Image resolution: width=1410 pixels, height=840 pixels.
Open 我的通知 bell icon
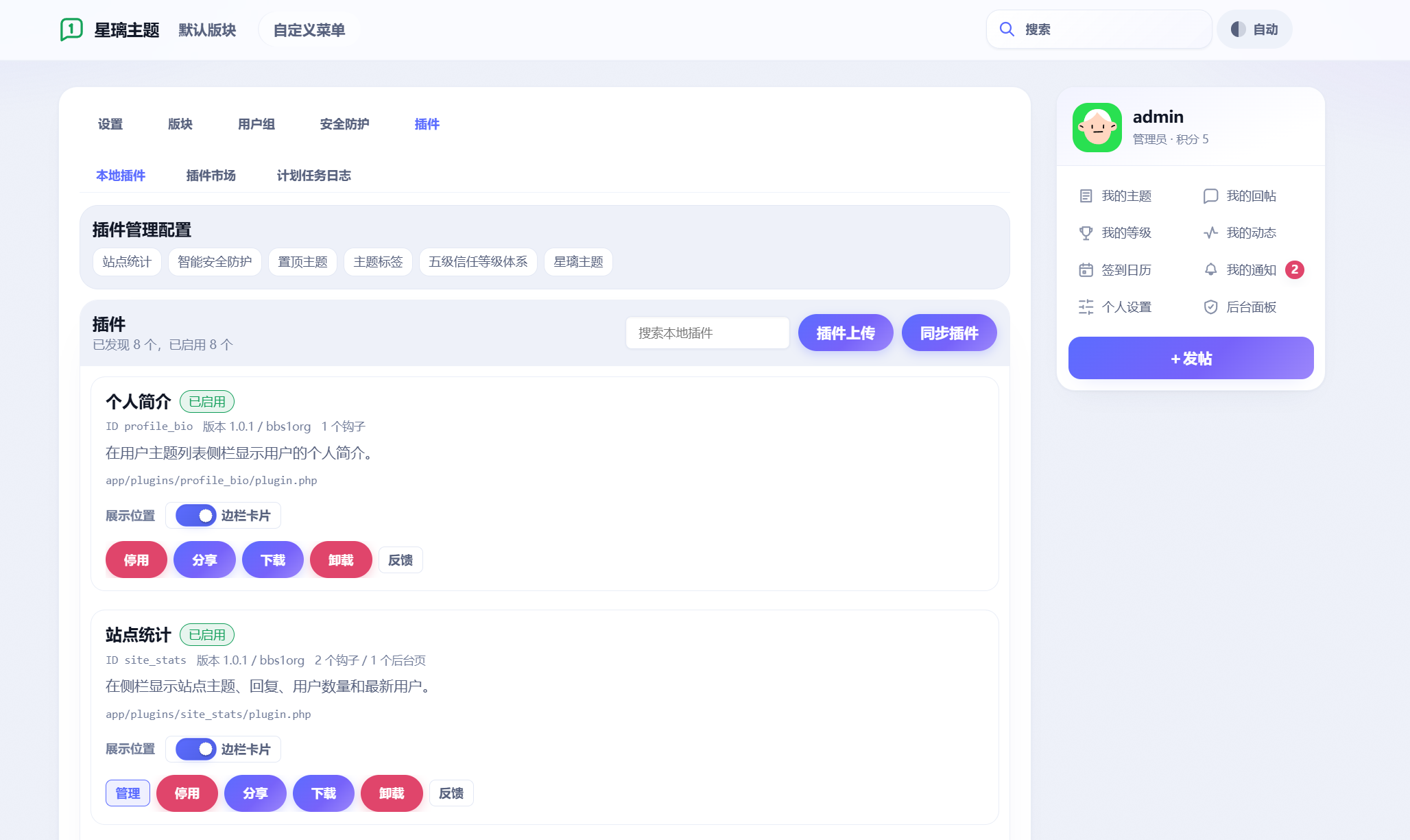(1210, 270)
